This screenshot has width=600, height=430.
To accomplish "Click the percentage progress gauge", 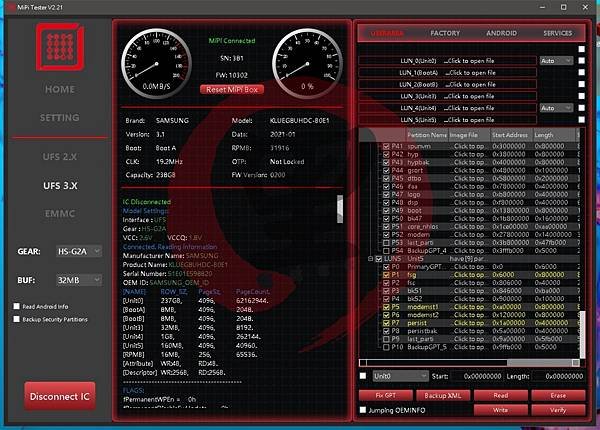I will (307, 64).
